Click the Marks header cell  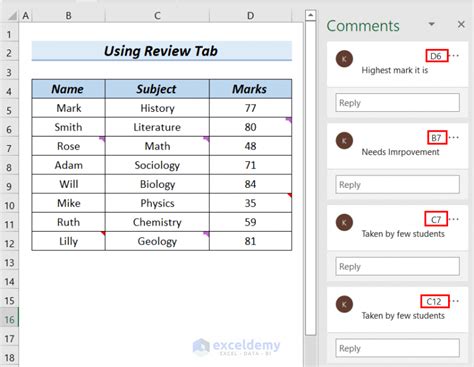[250, 89]
